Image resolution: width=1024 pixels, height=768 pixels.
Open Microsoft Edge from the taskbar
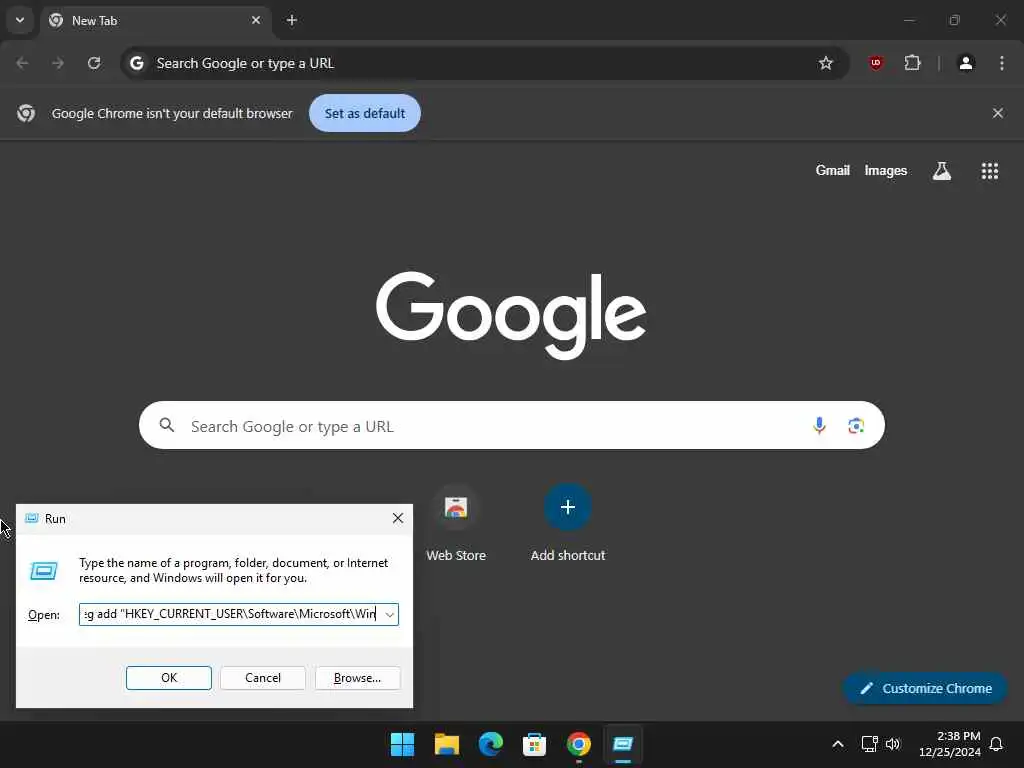point(490,744)
